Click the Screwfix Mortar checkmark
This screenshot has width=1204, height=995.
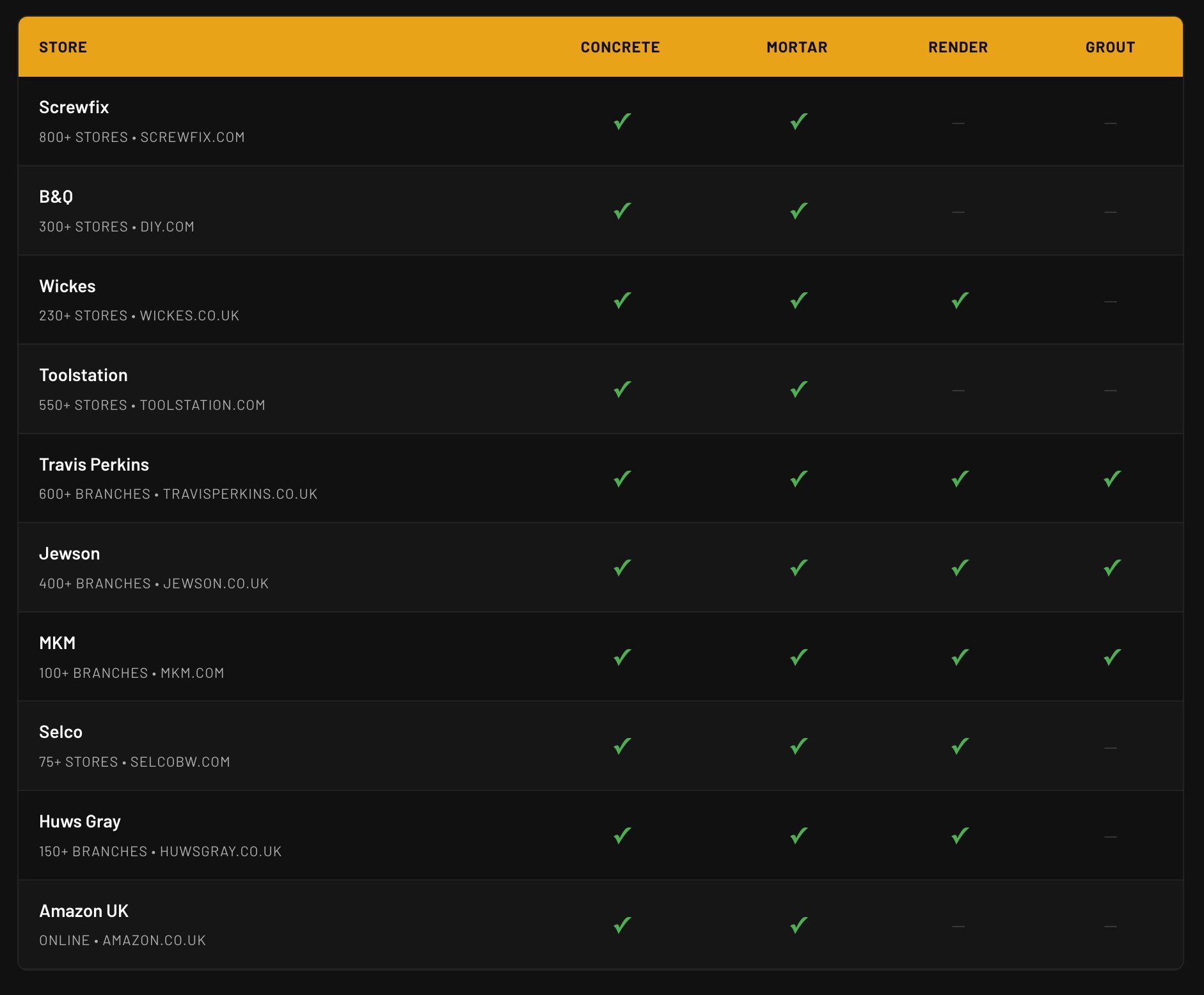(x=798, y=121)
